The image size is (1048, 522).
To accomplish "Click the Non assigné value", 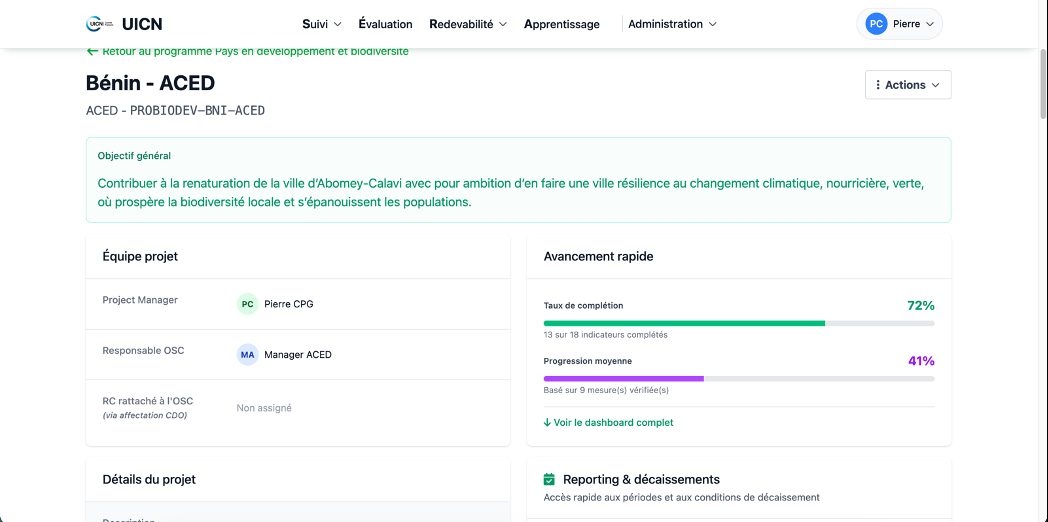I will click(264, 408).
